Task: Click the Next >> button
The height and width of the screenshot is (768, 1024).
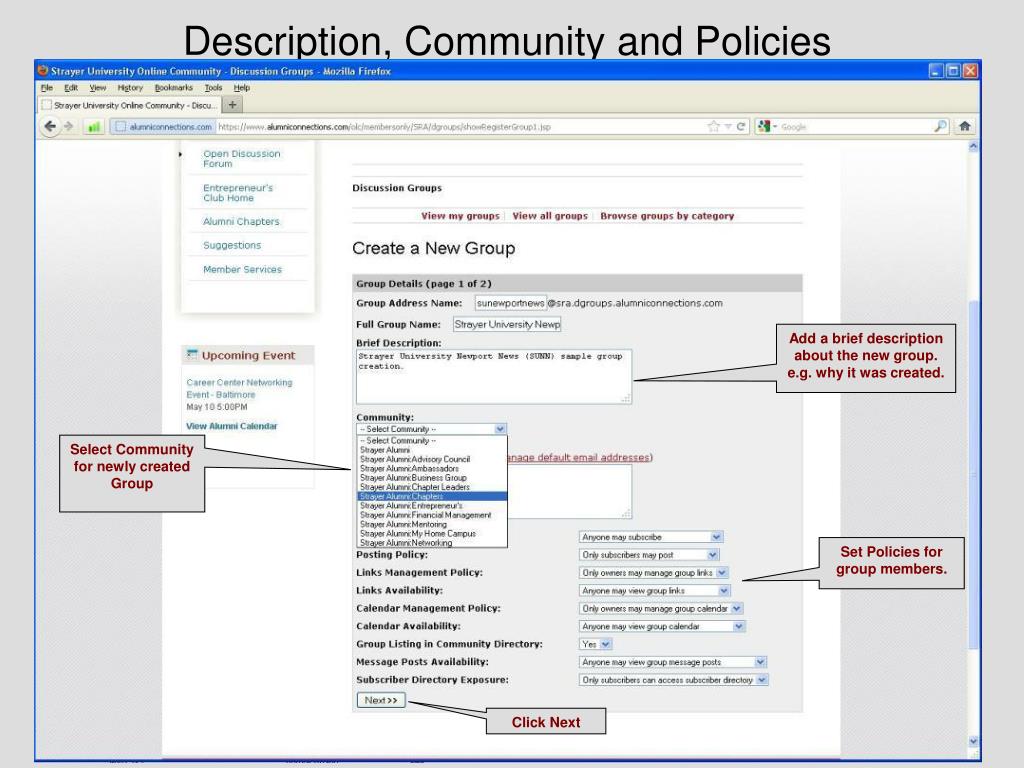Action: 381,700
